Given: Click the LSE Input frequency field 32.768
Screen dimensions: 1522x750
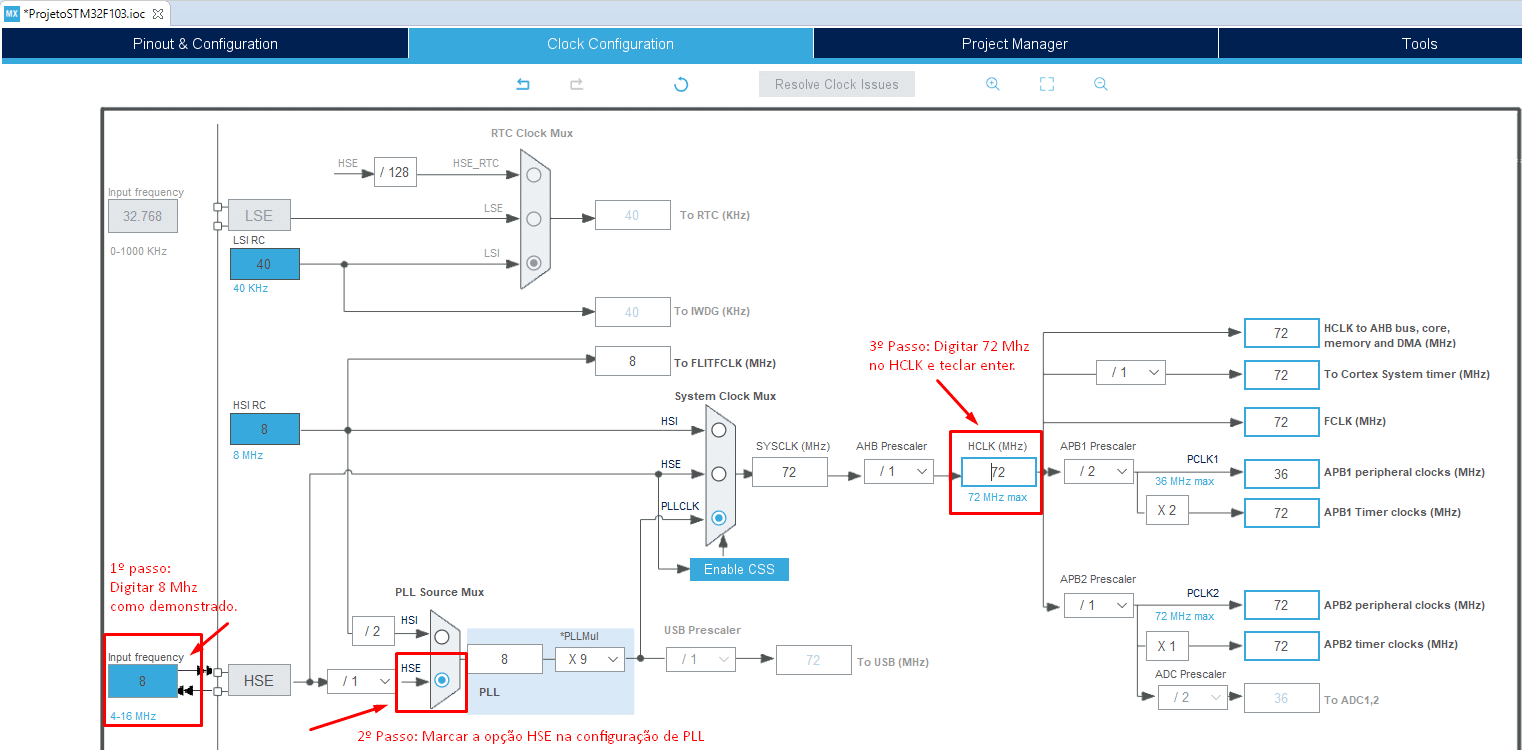Looking at the screenshot, I should 143,216.
